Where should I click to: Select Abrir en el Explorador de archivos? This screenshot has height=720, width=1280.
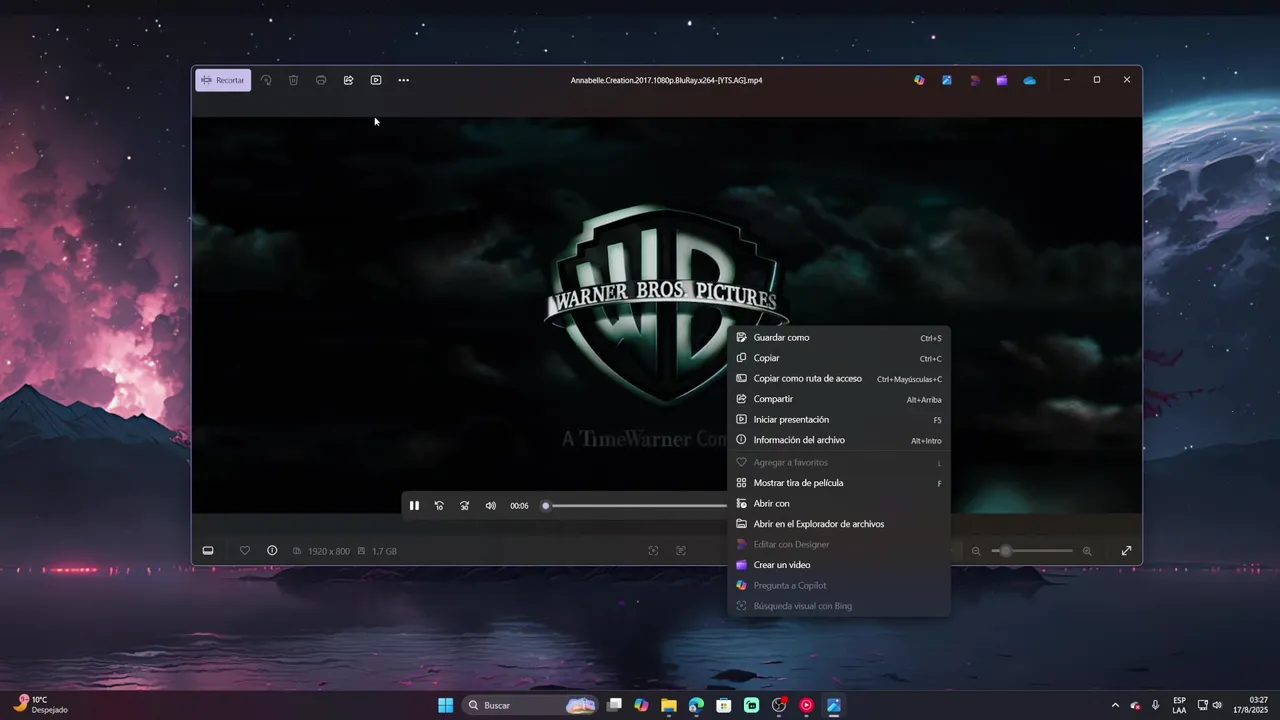pos(838,524)
